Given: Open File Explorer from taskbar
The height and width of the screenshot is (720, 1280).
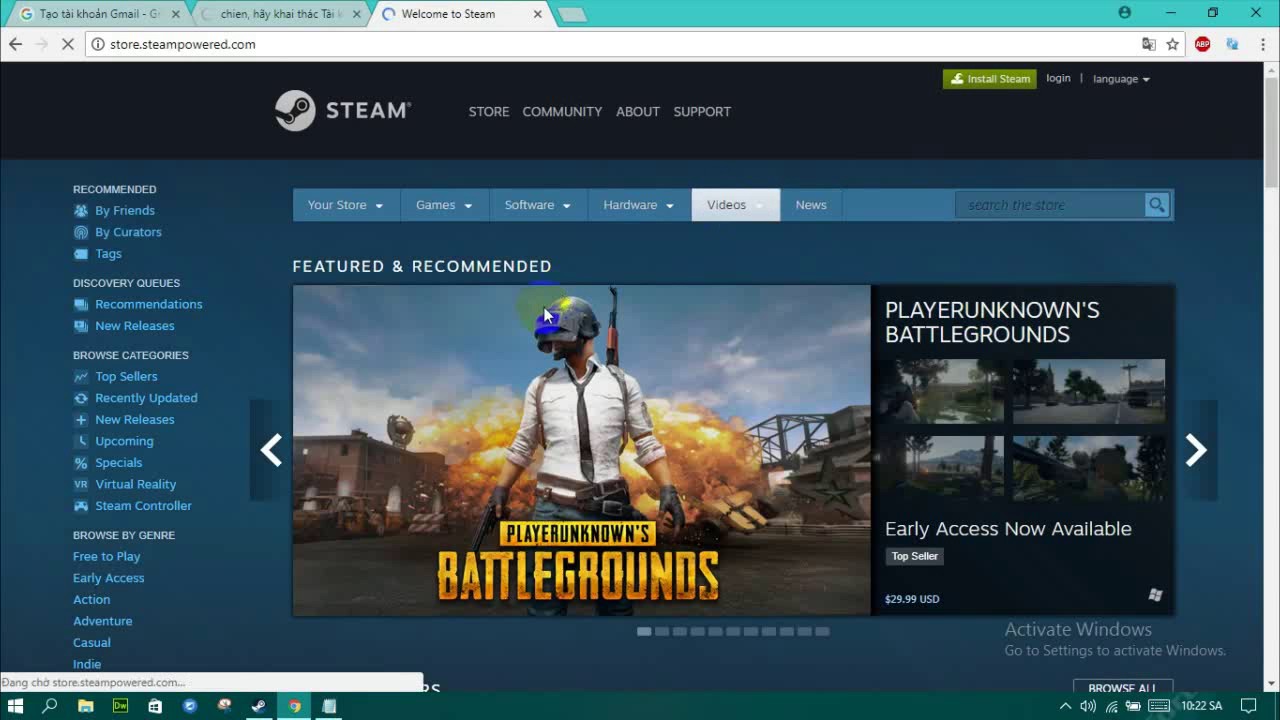Looking at the screenshot, I should (86, 706).
